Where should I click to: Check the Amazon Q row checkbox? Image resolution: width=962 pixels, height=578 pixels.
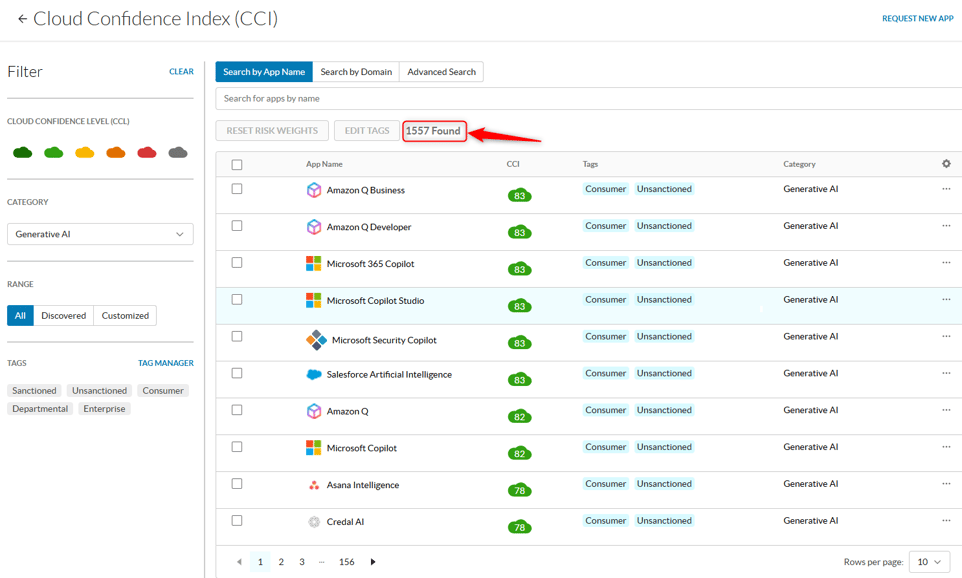237,410
